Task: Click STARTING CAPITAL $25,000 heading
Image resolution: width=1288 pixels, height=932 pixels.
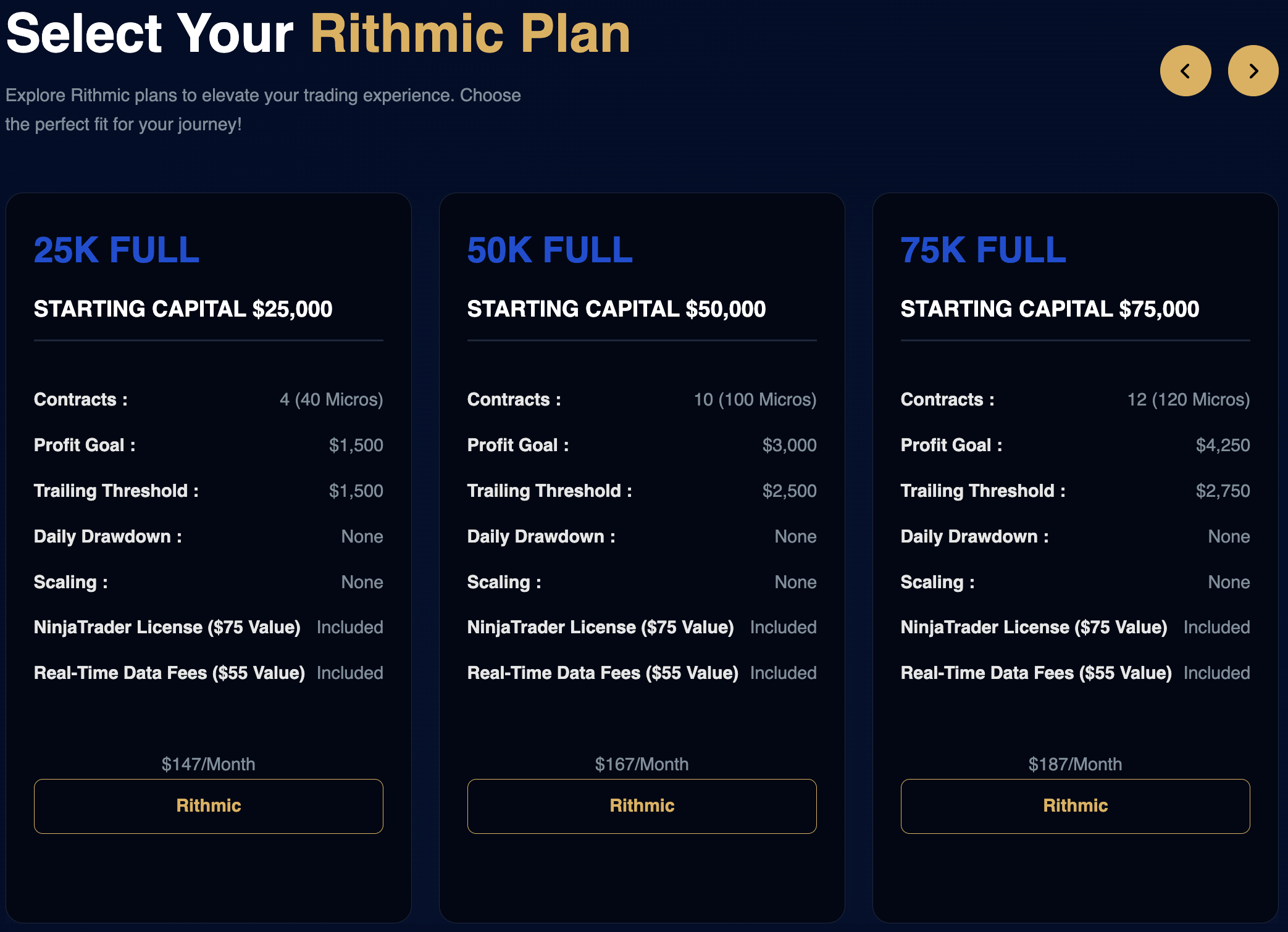Action: tap(183, 309)
